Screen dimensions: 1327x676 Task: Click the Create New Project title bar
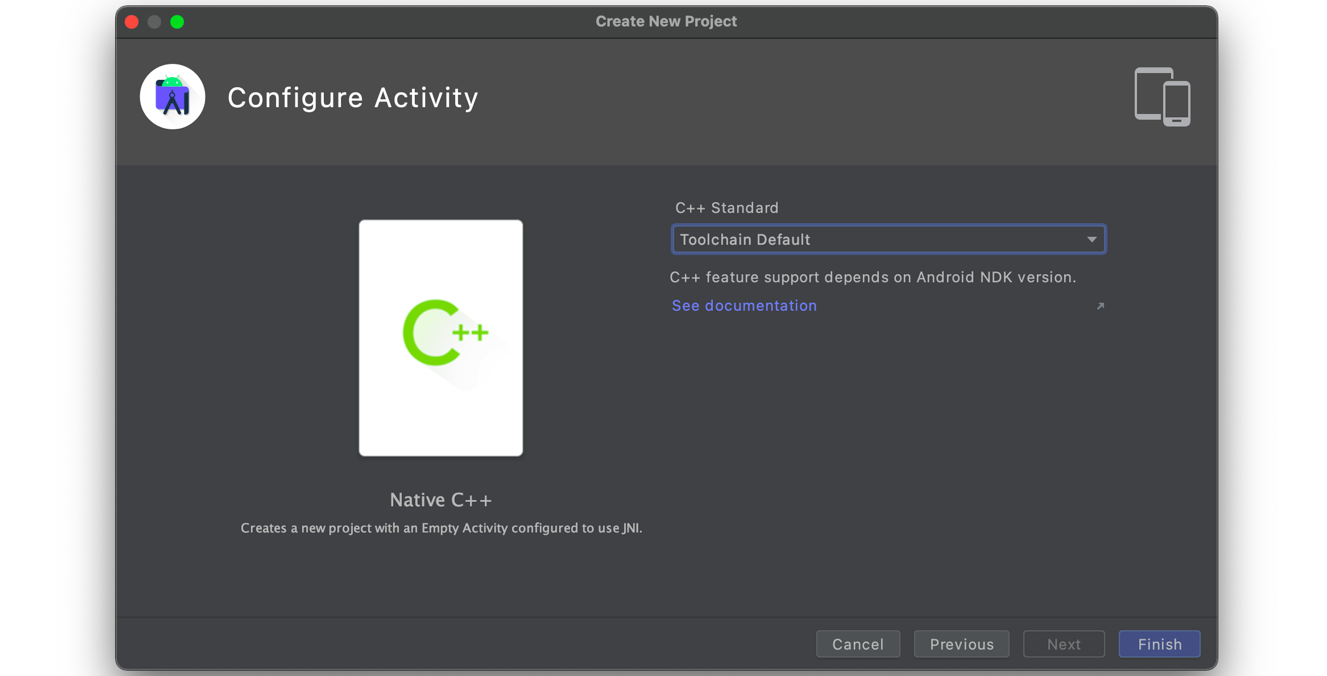click(x=666, y=22)
